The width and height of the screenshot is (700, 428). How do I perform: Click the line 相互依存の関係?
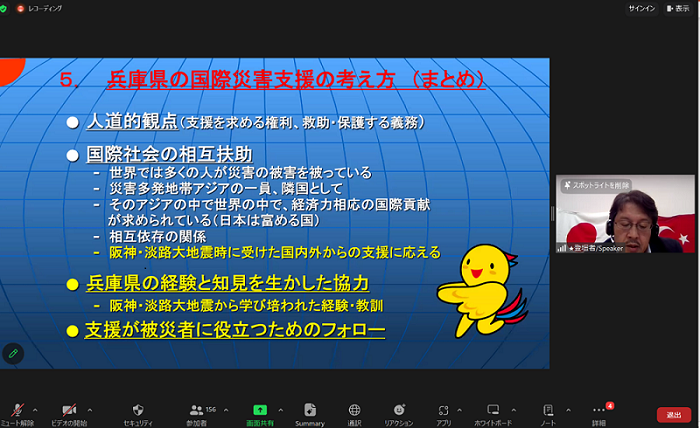[x=158, y=236]
